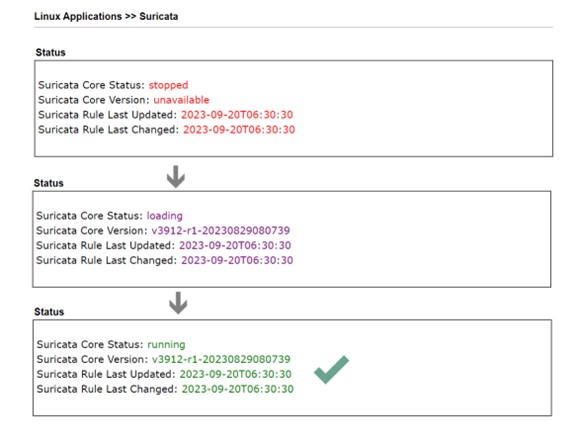Click the Linux Applications >> Suricata heading
The width and height of the screenshot is (576, 445).
106,17
